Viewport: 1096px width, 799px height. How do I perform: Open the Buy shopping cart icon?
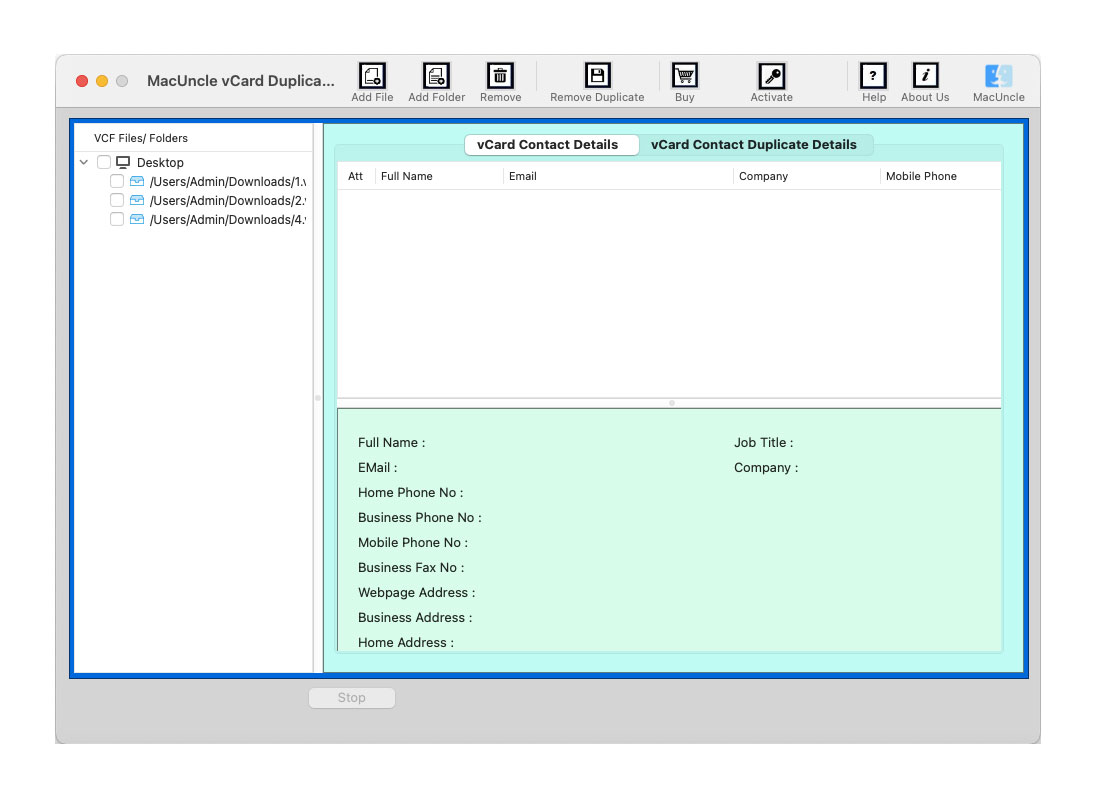(x=684, y=75)
